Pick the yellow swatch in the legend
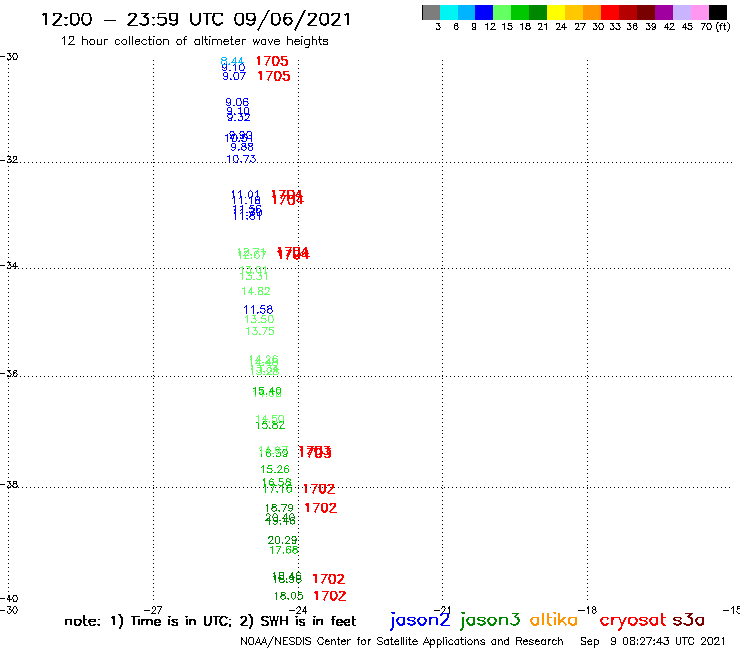The width and height of the screenshot is (740, 650). 556,12
